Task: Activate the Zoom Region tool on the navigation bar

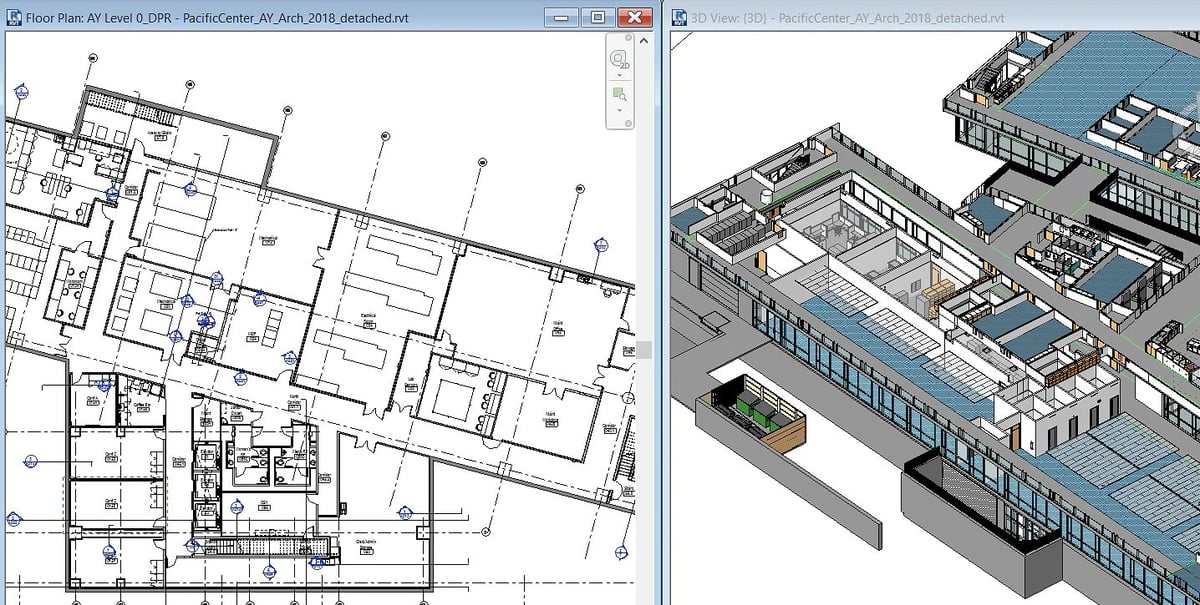Action: point(618,93)
